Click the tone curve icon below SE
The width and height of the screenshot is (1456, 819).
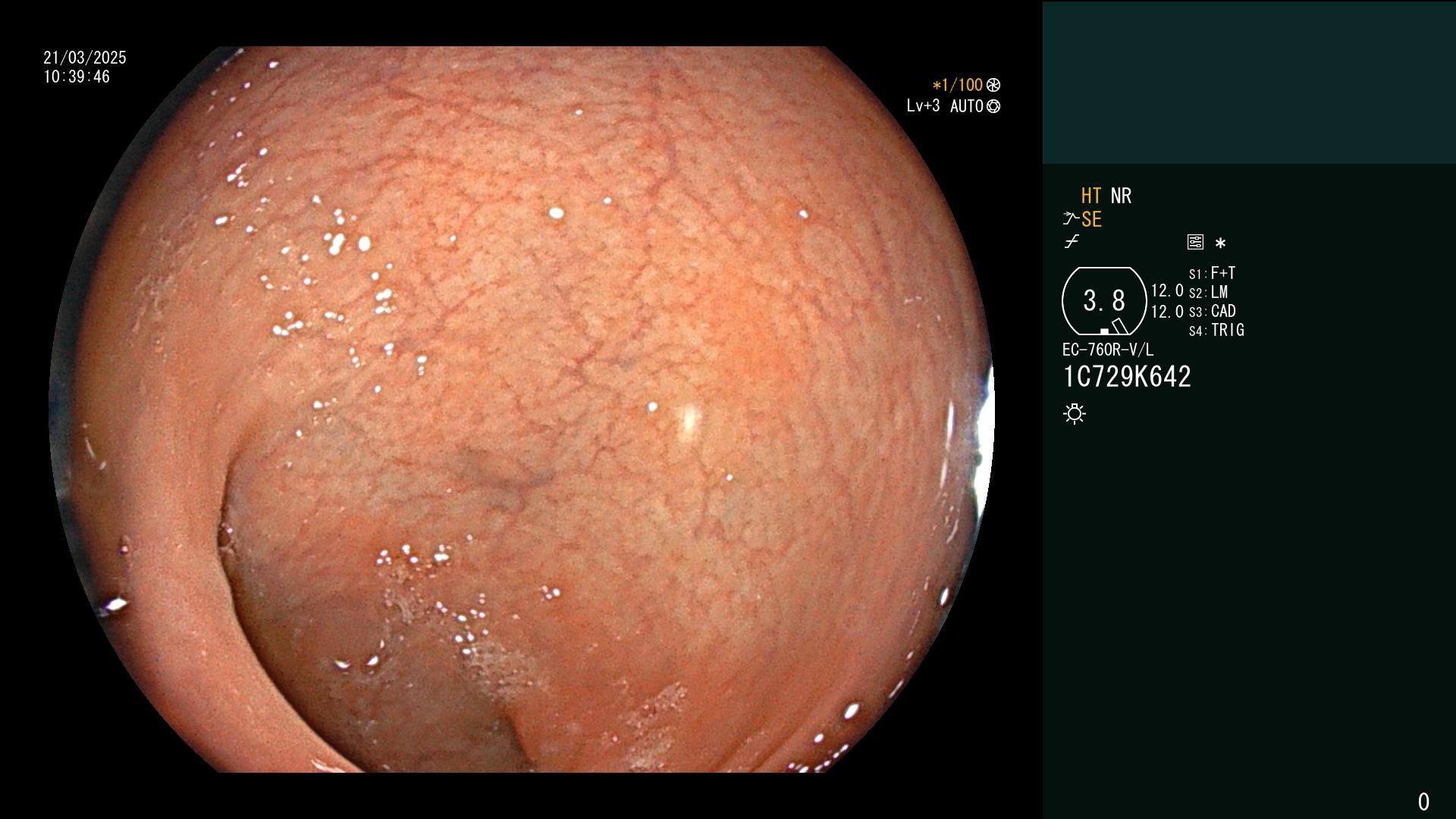pyautogui.click(x=1072, y=242)
